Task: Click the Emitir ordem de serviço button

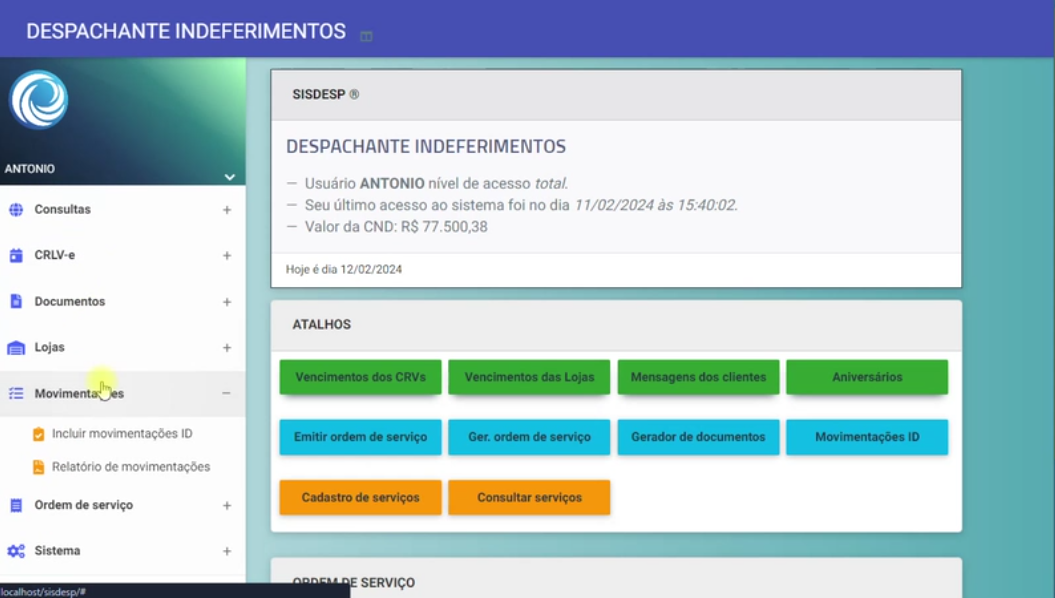Action: pos(360,437)
